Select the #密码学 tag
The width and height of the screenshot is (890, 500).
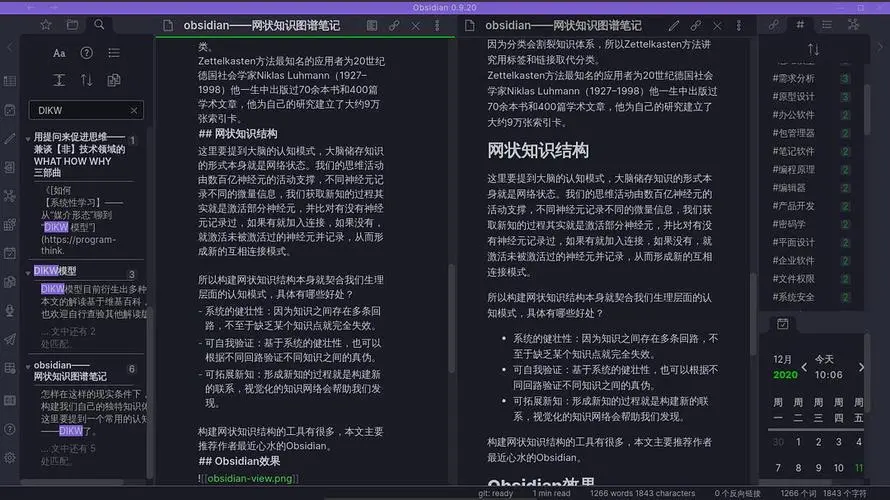[x=789, y=224]
